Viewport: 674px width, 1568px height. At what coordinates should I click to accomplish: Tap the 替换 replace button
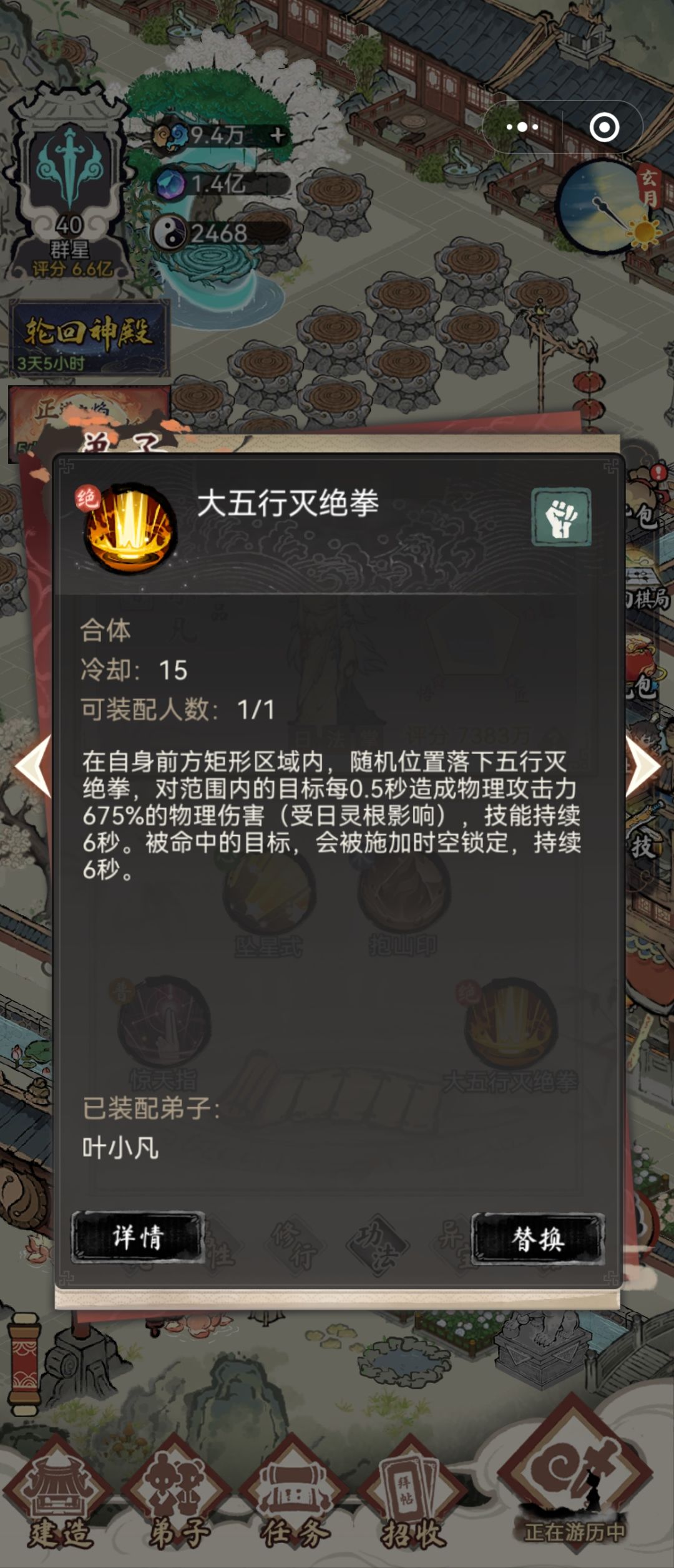pyautogui.click(x=538, y=1239)
